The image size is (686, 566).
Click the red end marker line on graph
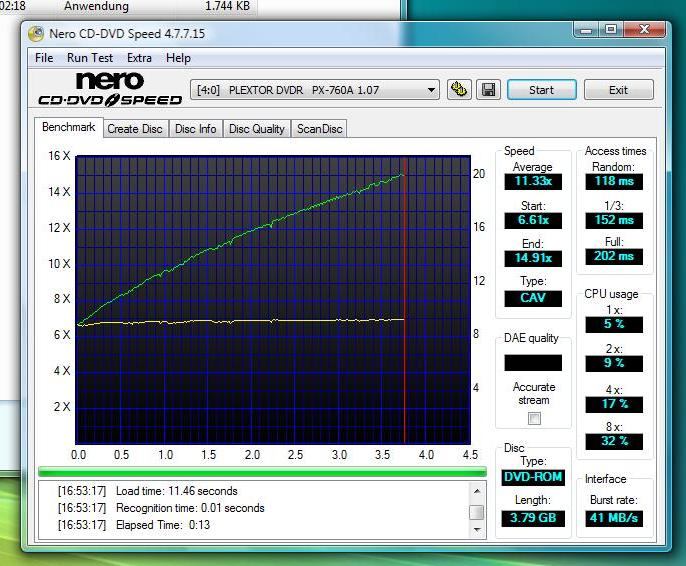(x=405, y=300)
